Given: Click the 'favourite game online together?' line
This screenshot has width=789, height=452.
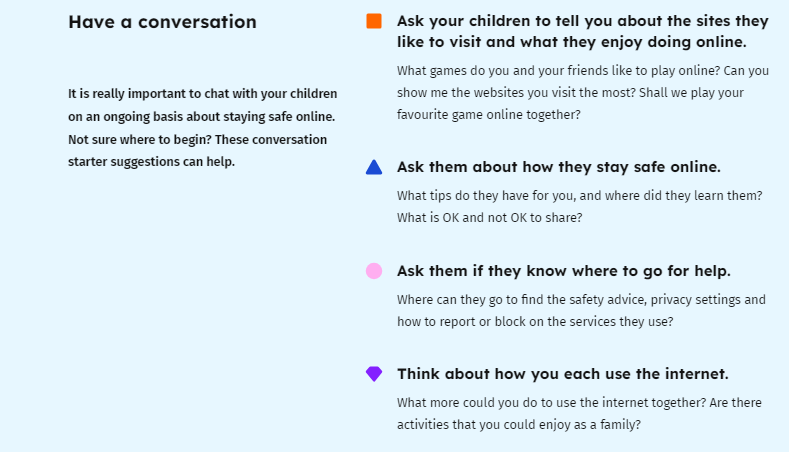Looking at the screenshot, I should coord(489,115).
